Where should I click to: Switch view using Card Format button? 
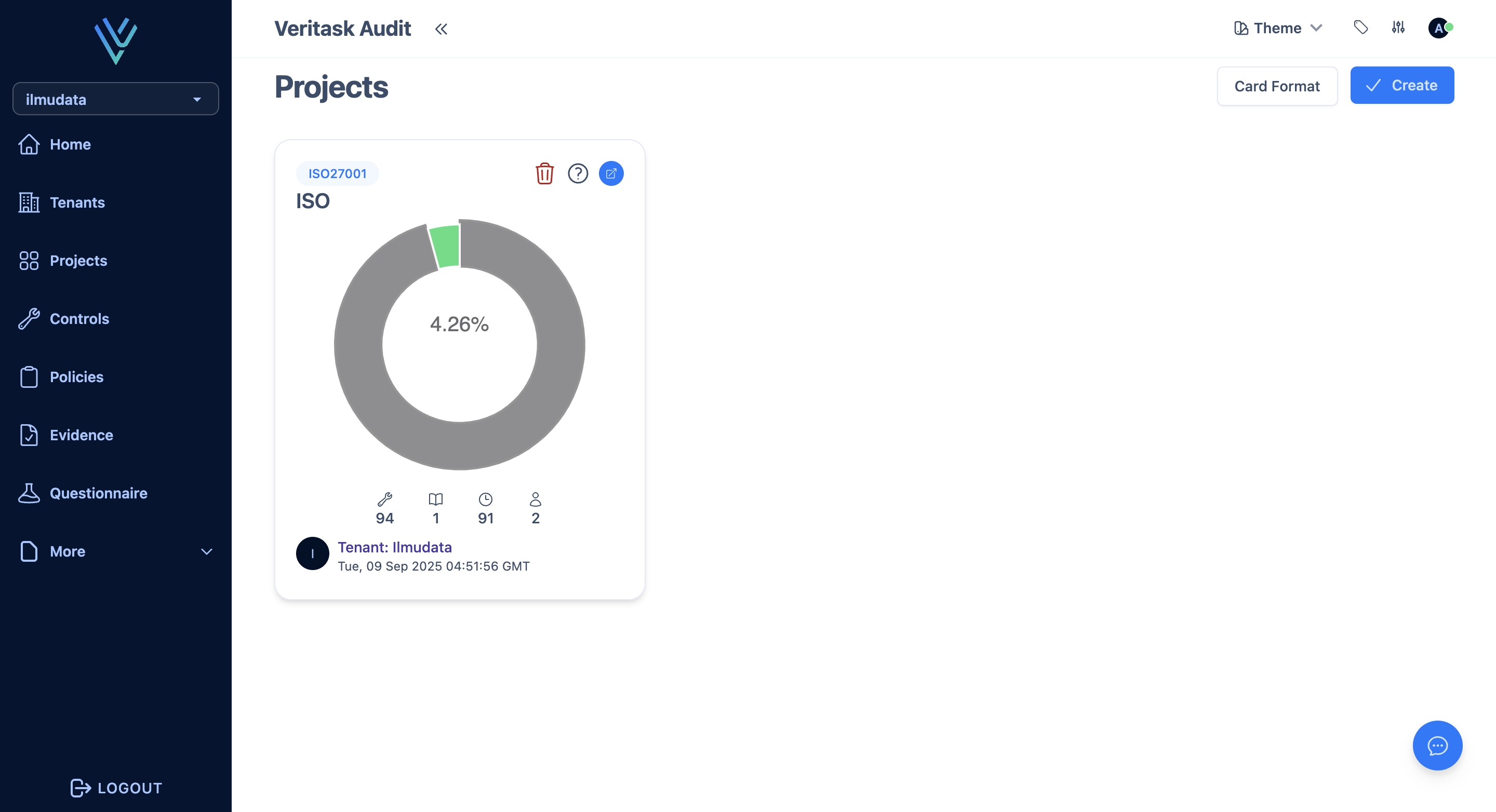pyautogui.click(x=1277, y=86)
